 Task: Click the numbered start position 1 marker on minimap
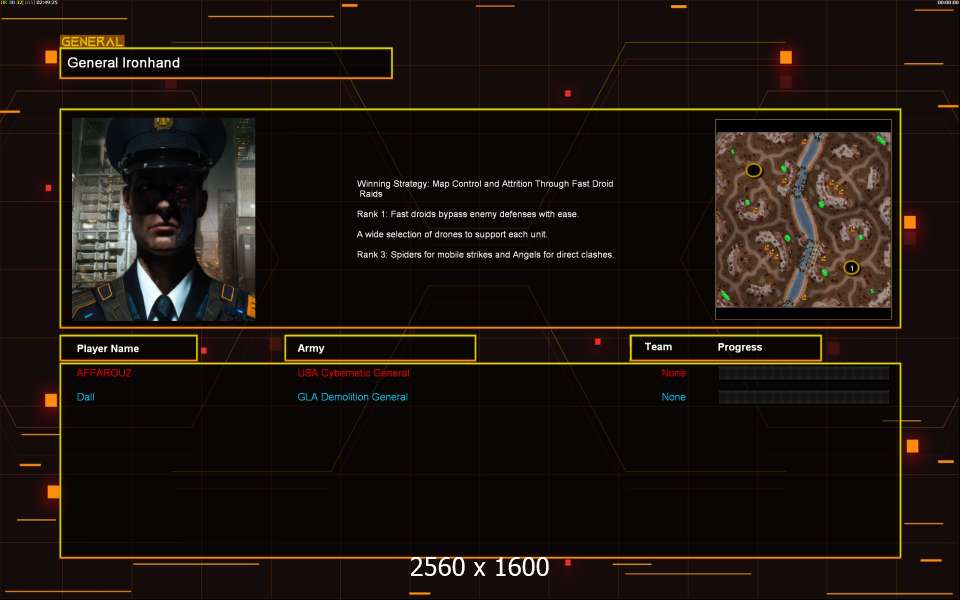click(851, 267)
